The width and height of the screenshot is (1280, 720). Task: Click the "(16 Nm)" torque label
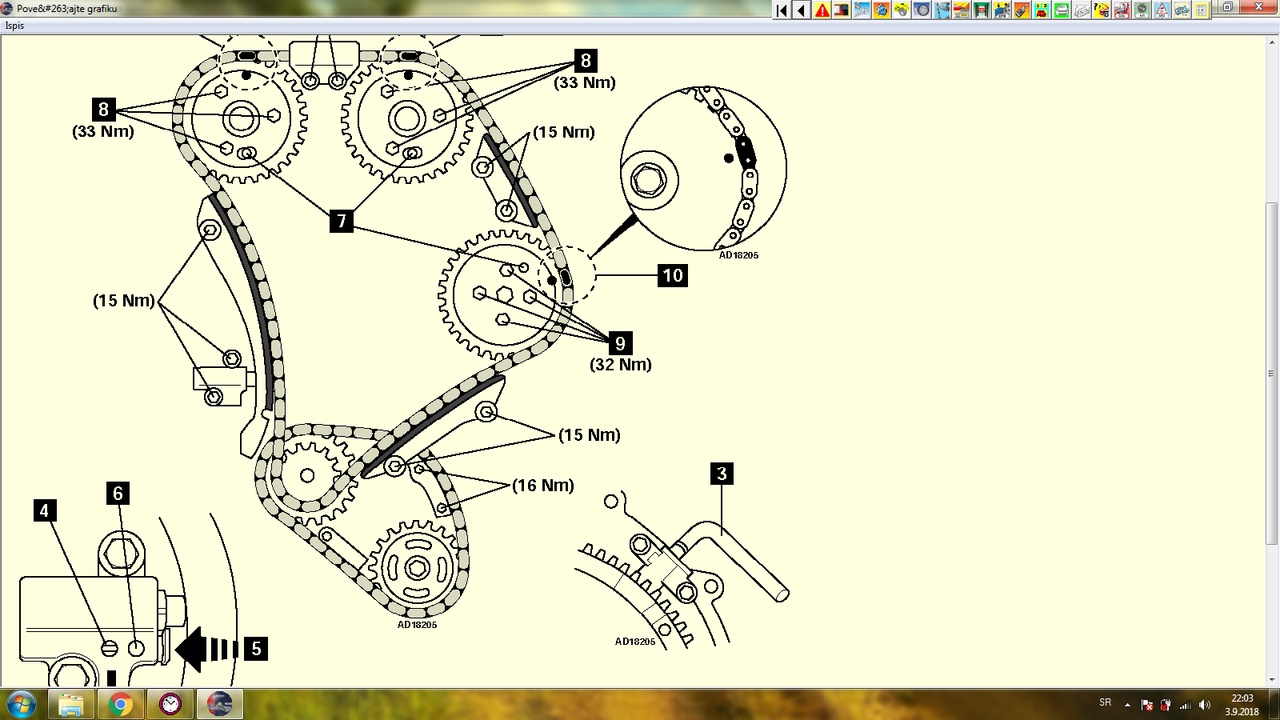pos(543,486)
